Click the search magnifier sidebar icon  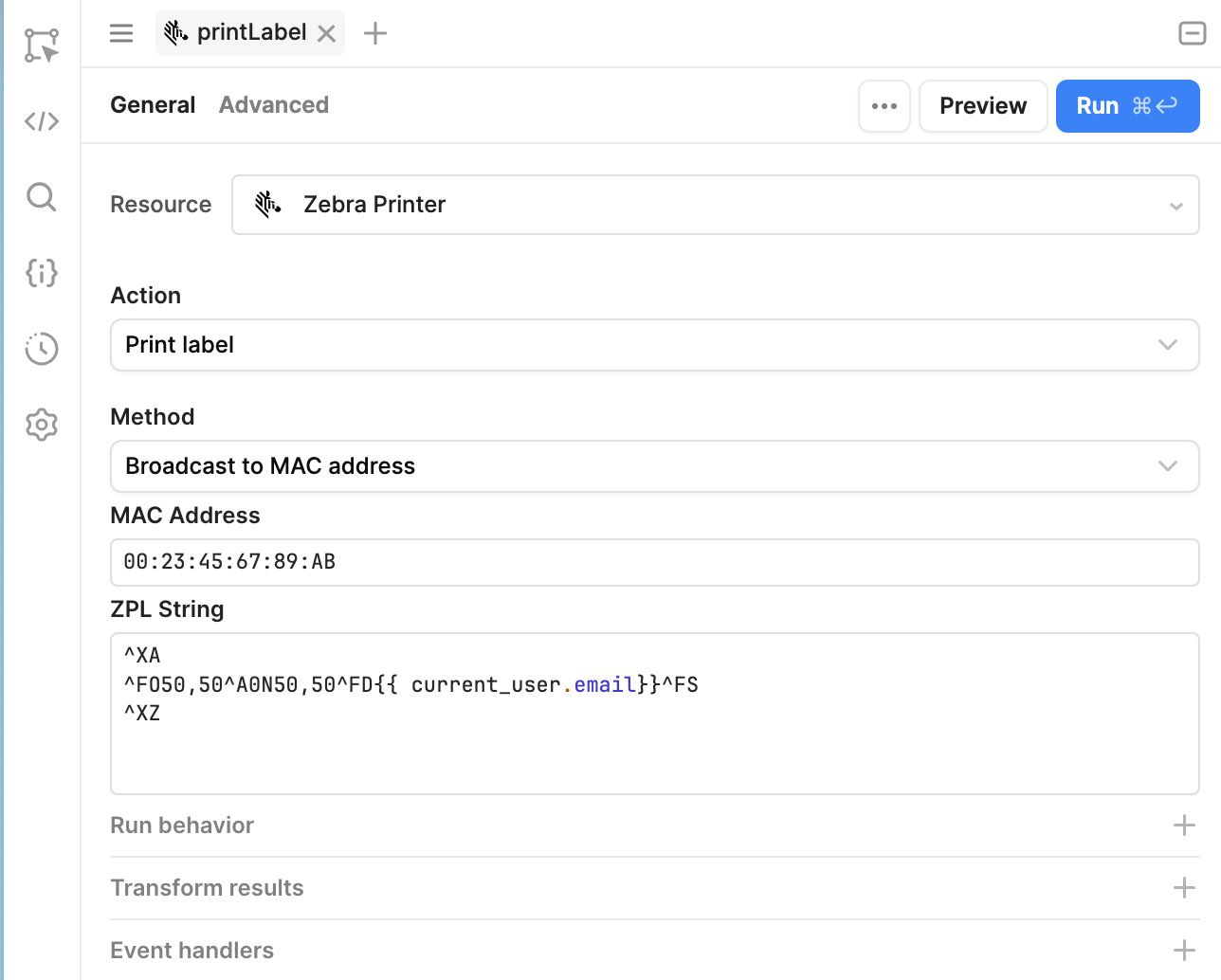click(42, 197)
